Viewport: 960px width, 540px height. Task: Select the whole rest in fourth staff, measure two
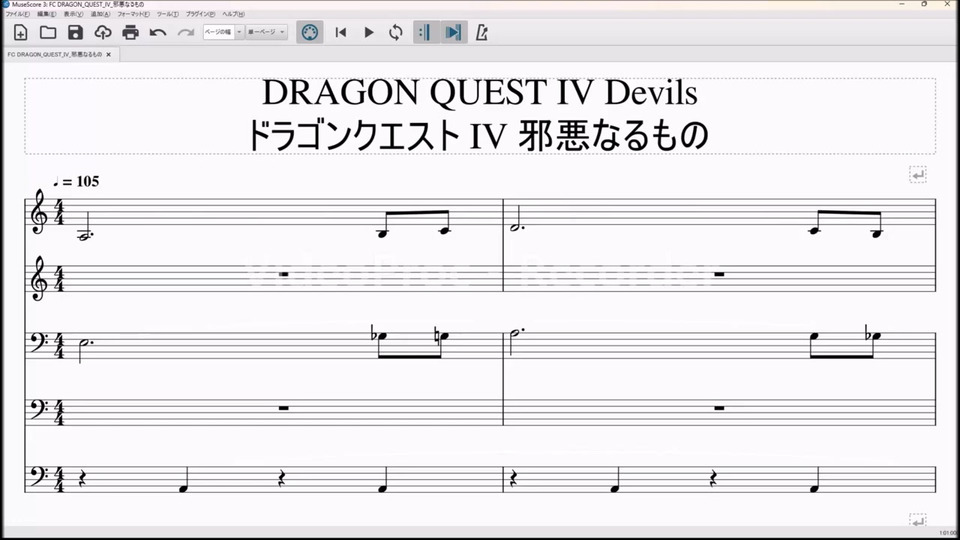[719, 408]
